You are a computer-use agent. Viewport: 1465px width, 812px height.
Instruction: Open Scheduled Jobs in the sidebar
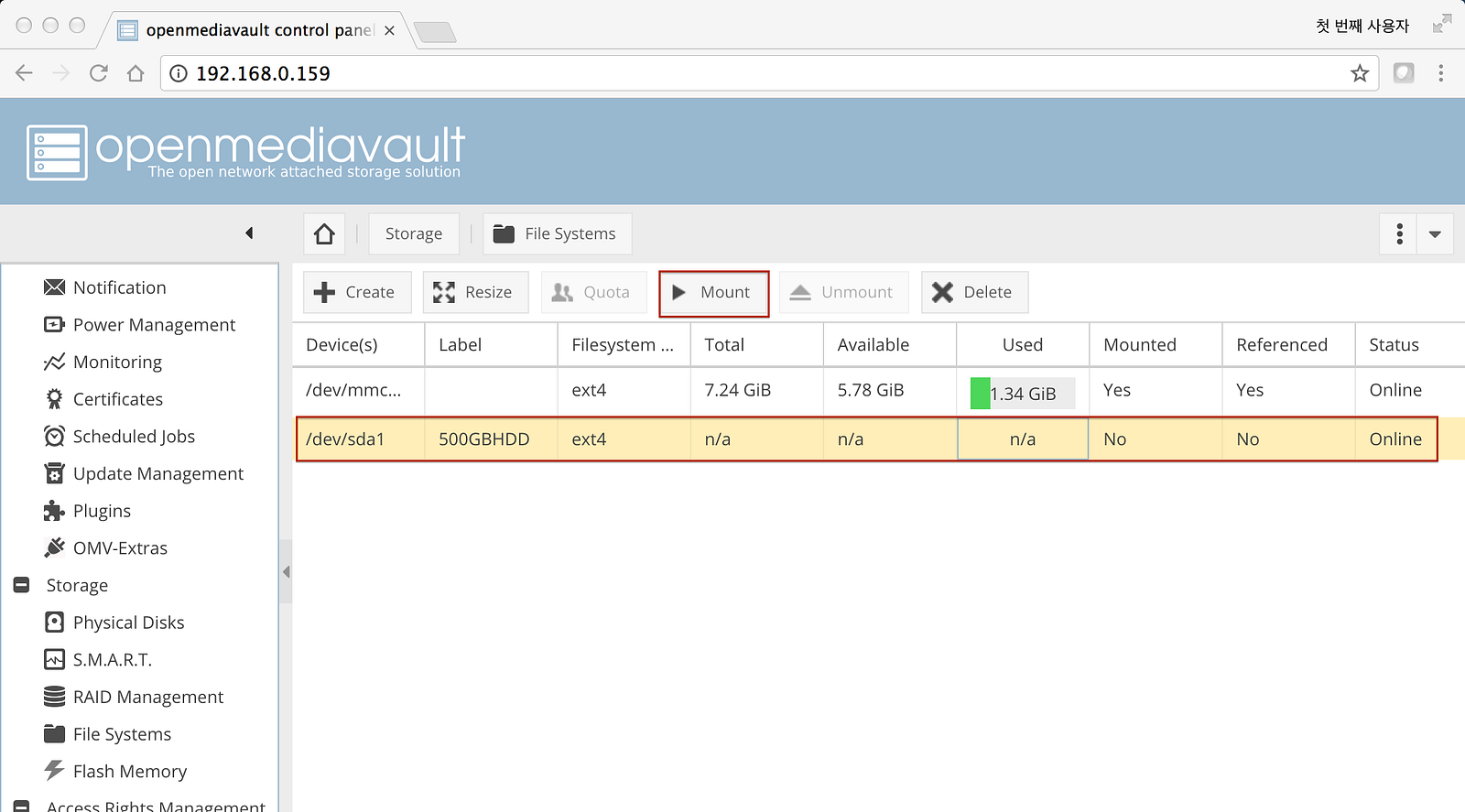pos(120,437)
